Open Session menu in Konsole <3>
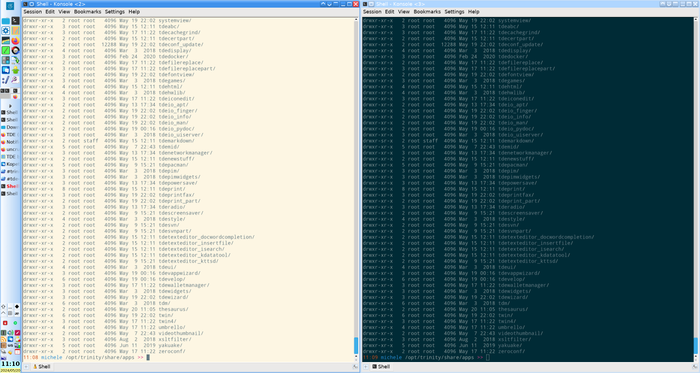 pyautogui.click(x=372, y=12)
